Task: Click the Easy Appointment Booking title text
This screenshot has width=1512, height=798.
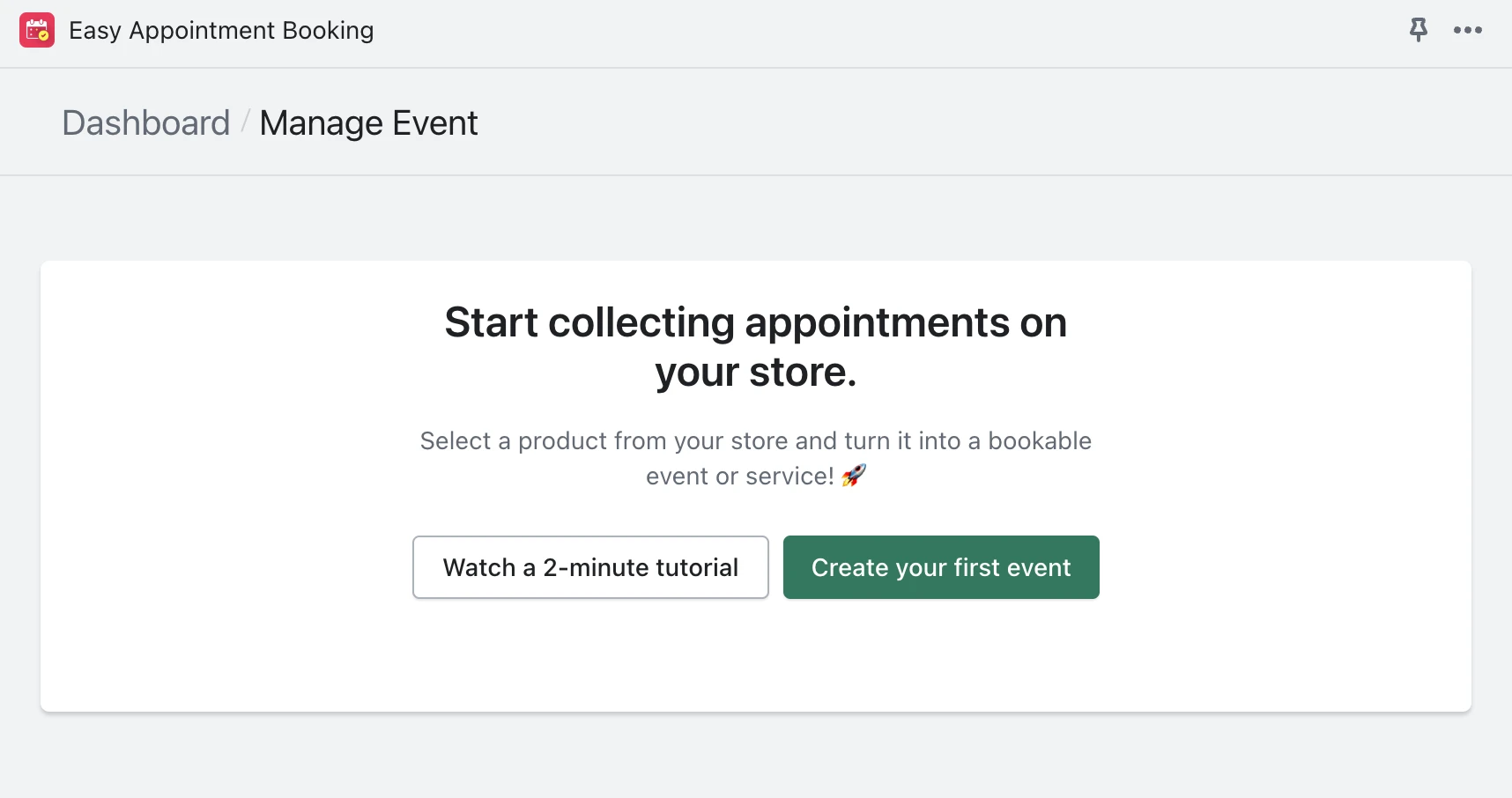Action: point(221,31)
